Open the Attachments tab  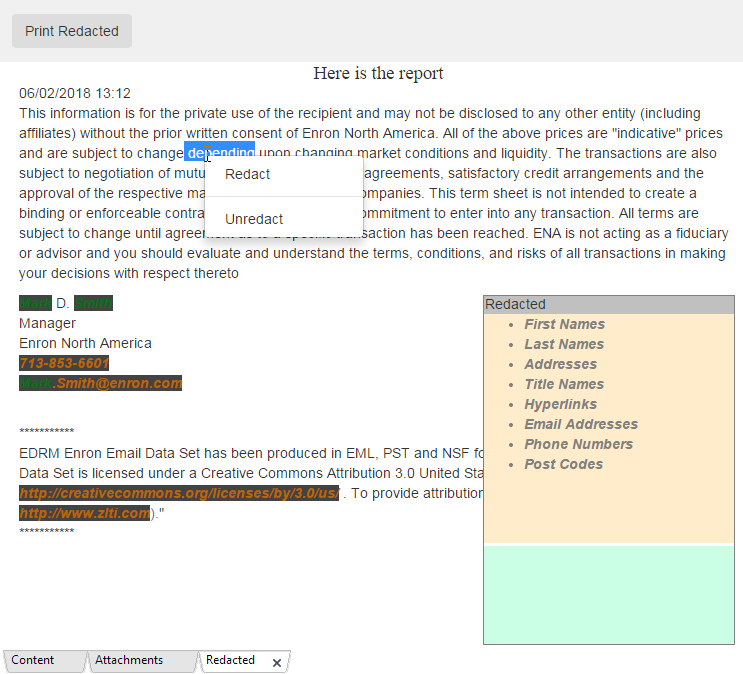click(129, 660)
